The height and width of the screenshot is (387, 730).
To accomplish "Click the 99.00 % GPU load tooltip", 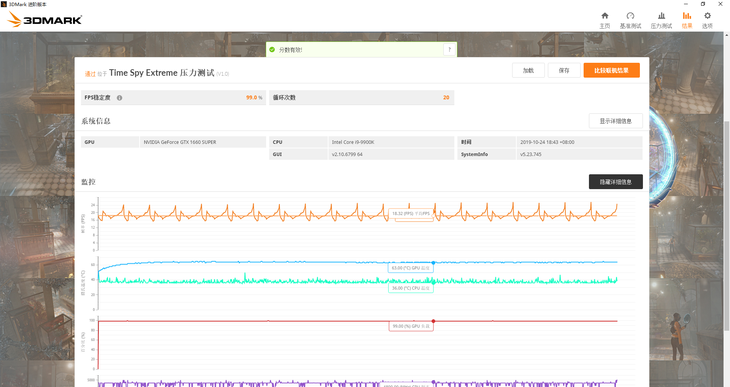I will pos(411,326).
